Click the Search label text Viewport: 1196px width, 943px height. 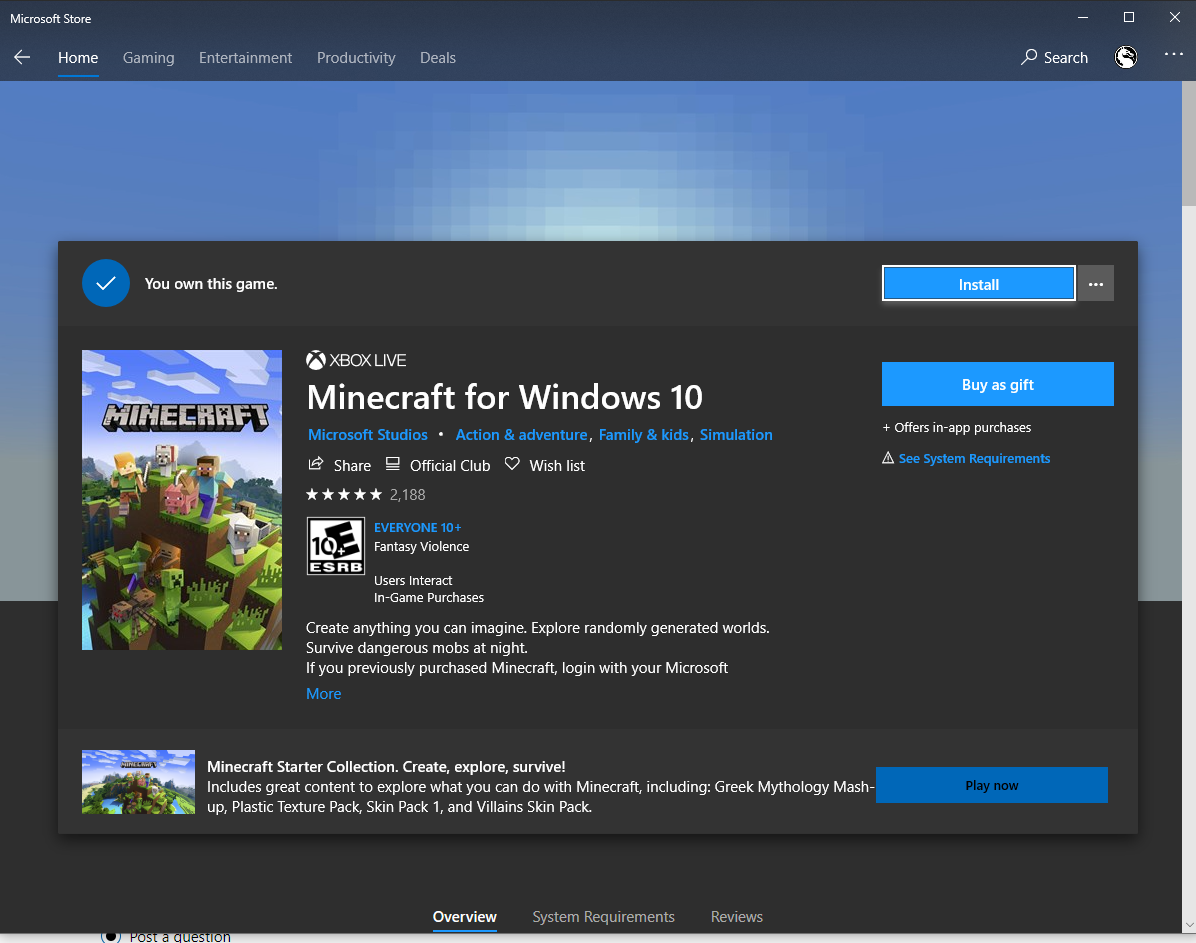coord(1066,58)
